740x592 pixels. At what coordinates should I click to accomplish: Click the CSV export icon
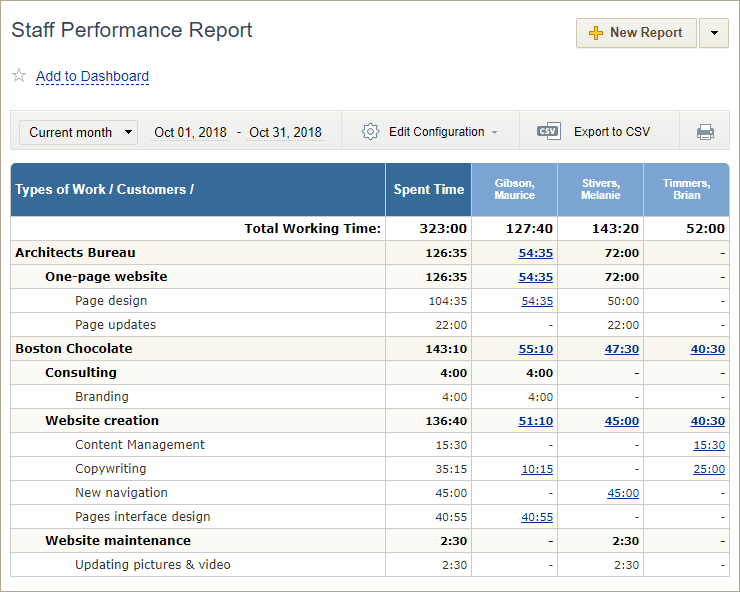(548, 132)
